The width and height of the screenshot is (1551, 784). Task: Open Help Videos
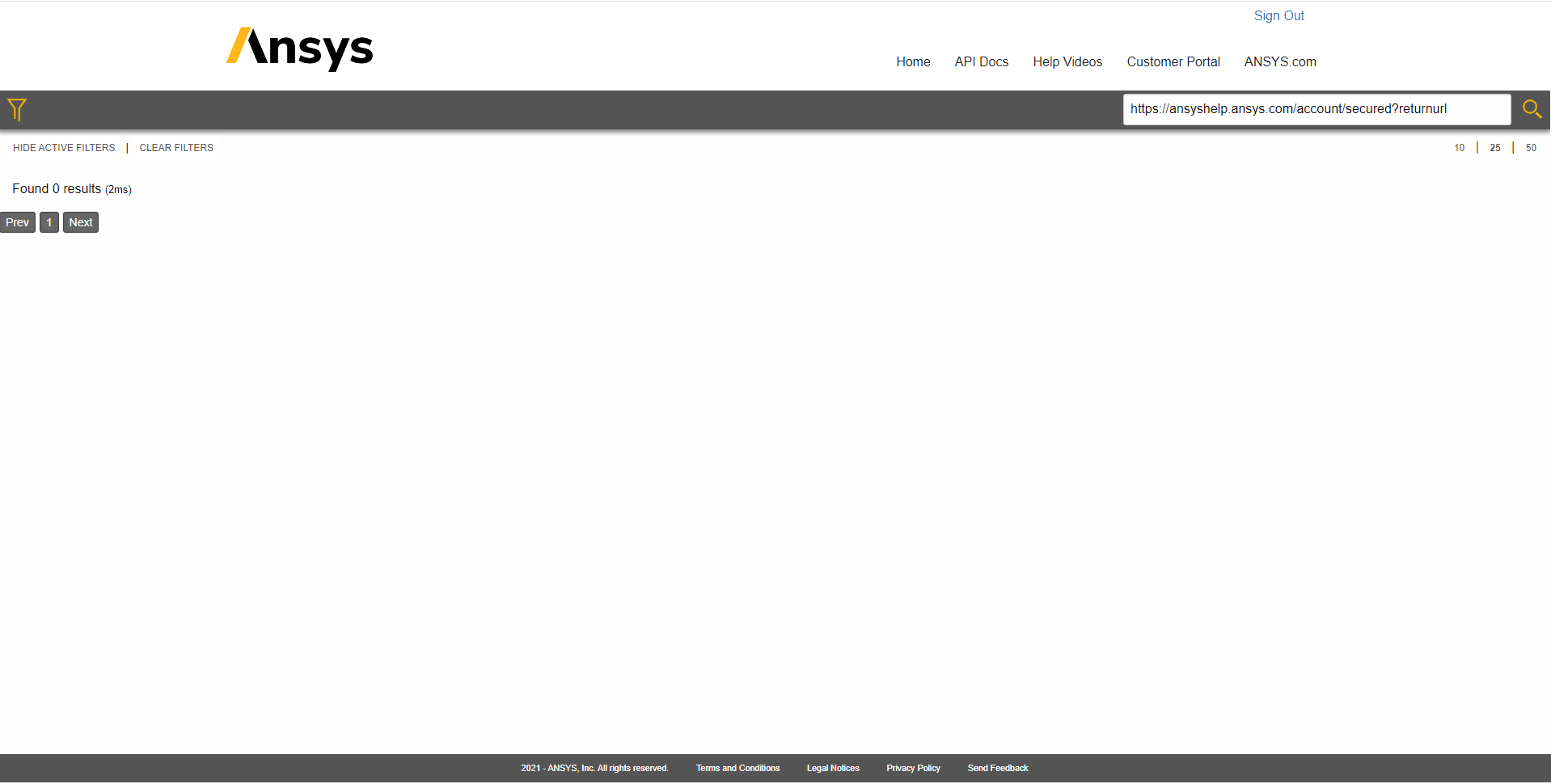tap(1067, 61)
